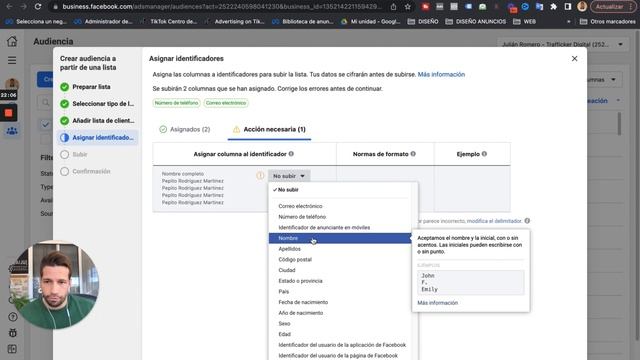Go to the Añadir lista de clientes step

pyautogui.click(x=97, y=121)
